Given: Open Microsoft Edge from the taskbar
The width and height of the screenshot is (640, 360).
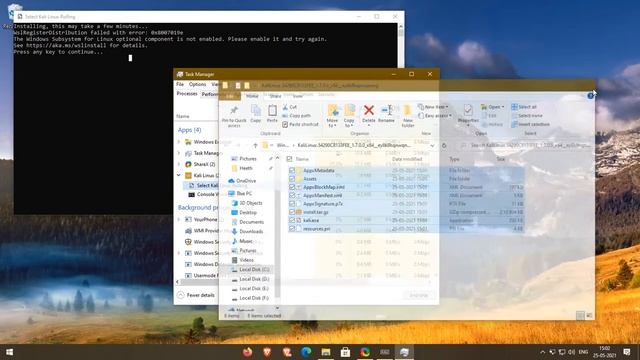Looking at the screenshot, I should pos(306,352).
